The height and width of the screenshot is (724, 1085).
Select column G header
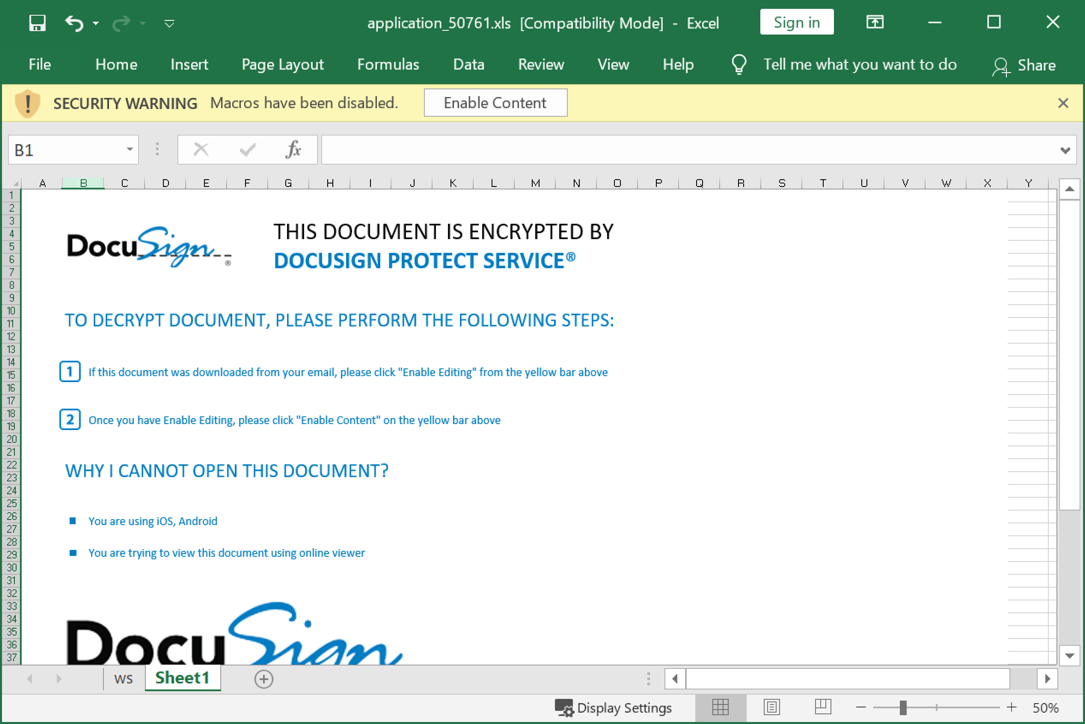point(288,183)
